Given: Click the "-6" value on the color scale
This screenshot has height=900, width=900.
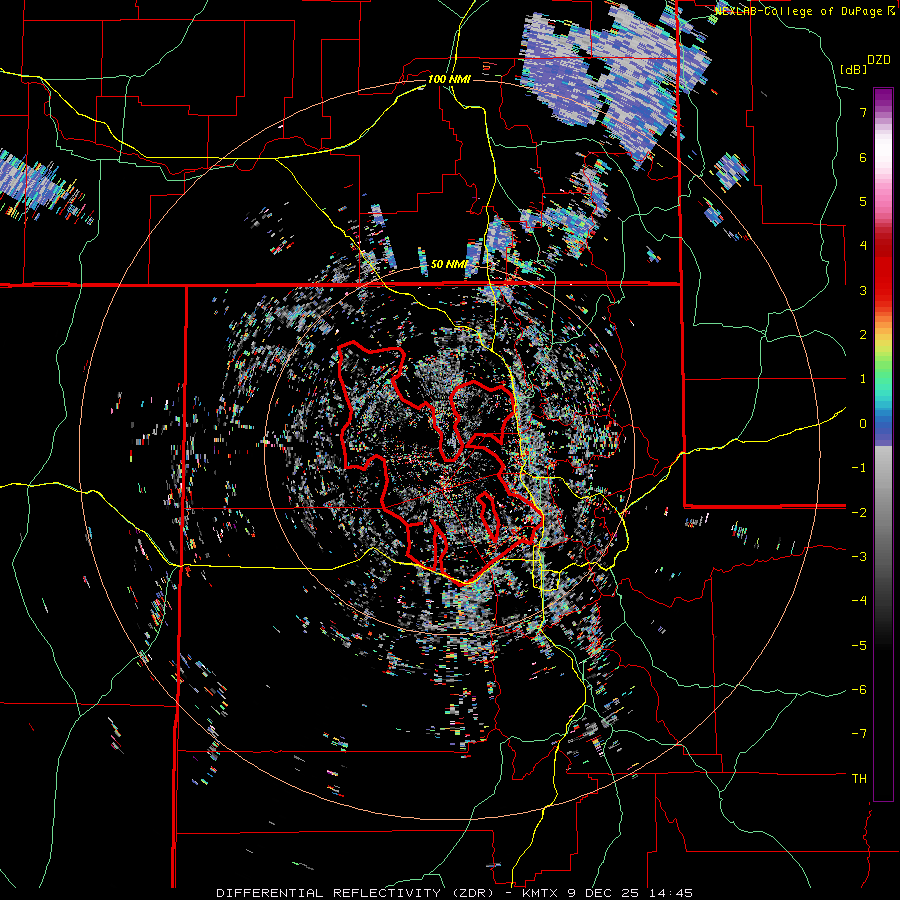Looking at the screenshot, I should tap(859, 690).
